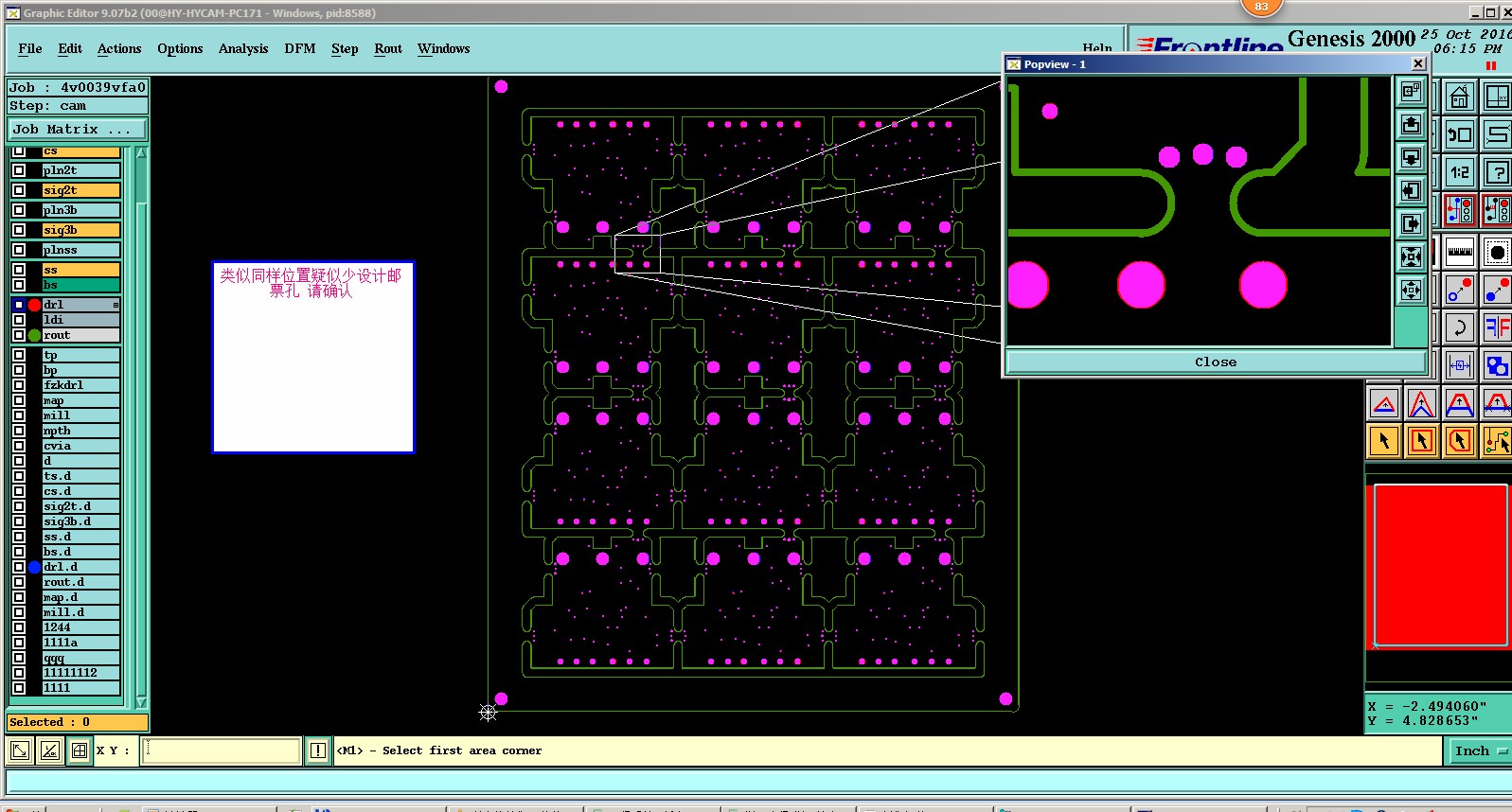
Task: Select the plain arrow select tool
Action: pyautogui.click(x=1384, y=440)
